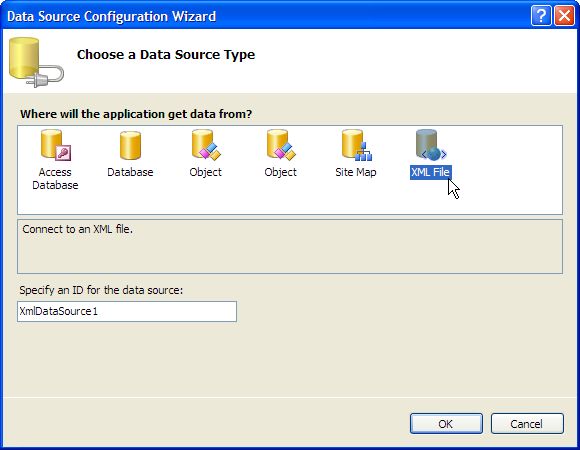
Task: Click the database plug wizard header icon
Action: tap(36, 62)
